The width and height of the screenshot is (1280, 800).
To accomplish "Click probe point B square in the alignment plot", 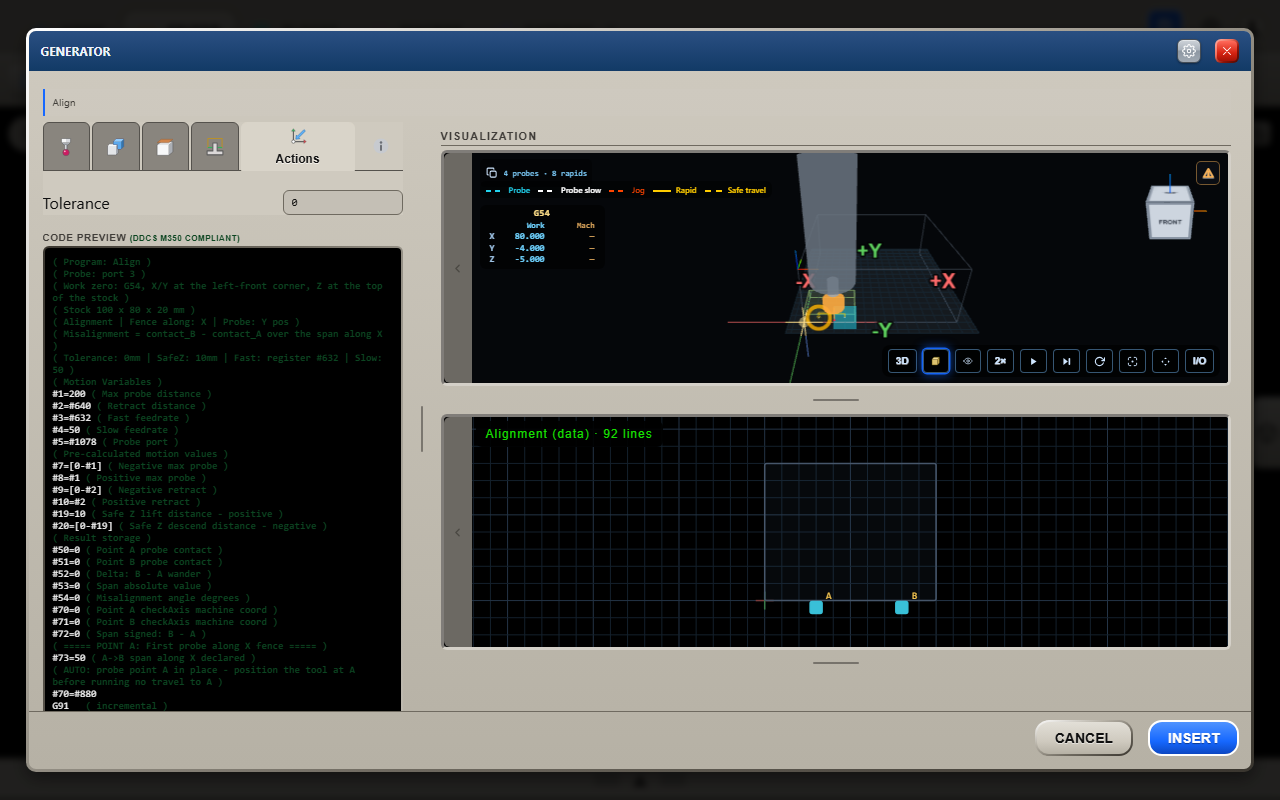I will click(902, 607).
